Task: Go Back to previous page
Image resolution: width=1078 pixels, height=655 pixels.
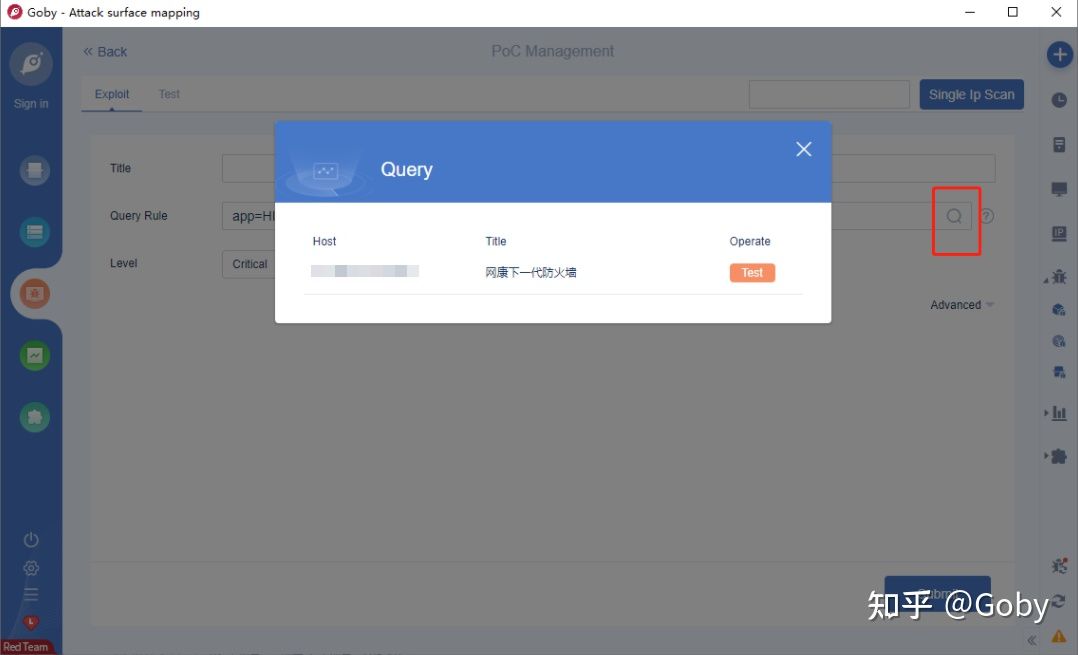Action: click(105, 52)
